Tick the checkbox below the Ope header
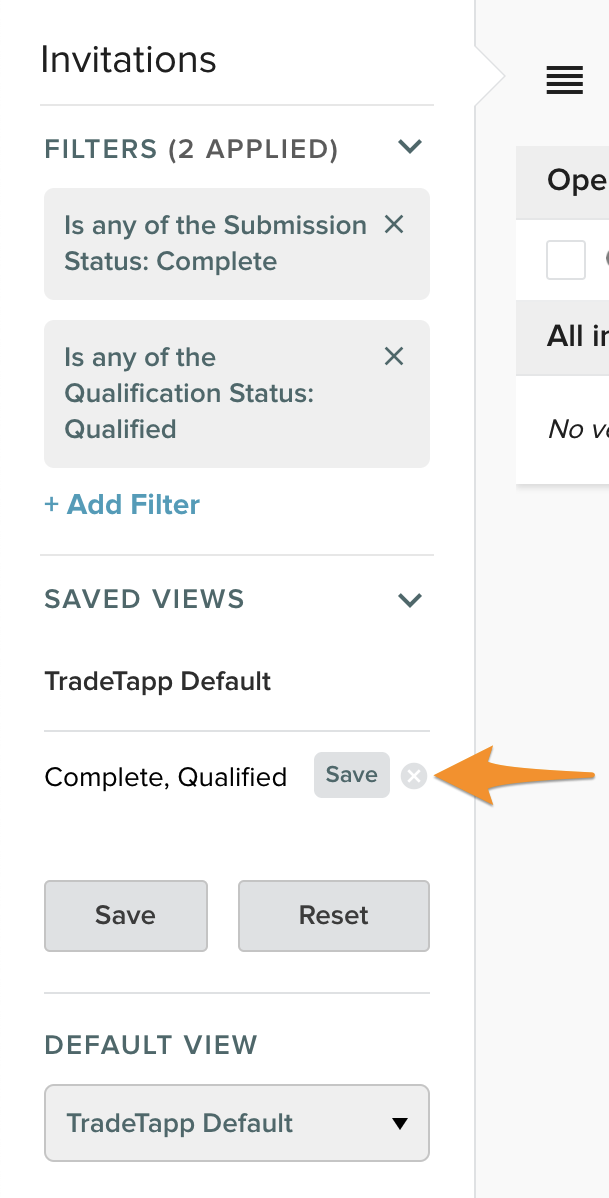This screenshot has height=1198, width=609. click(566, 261)
